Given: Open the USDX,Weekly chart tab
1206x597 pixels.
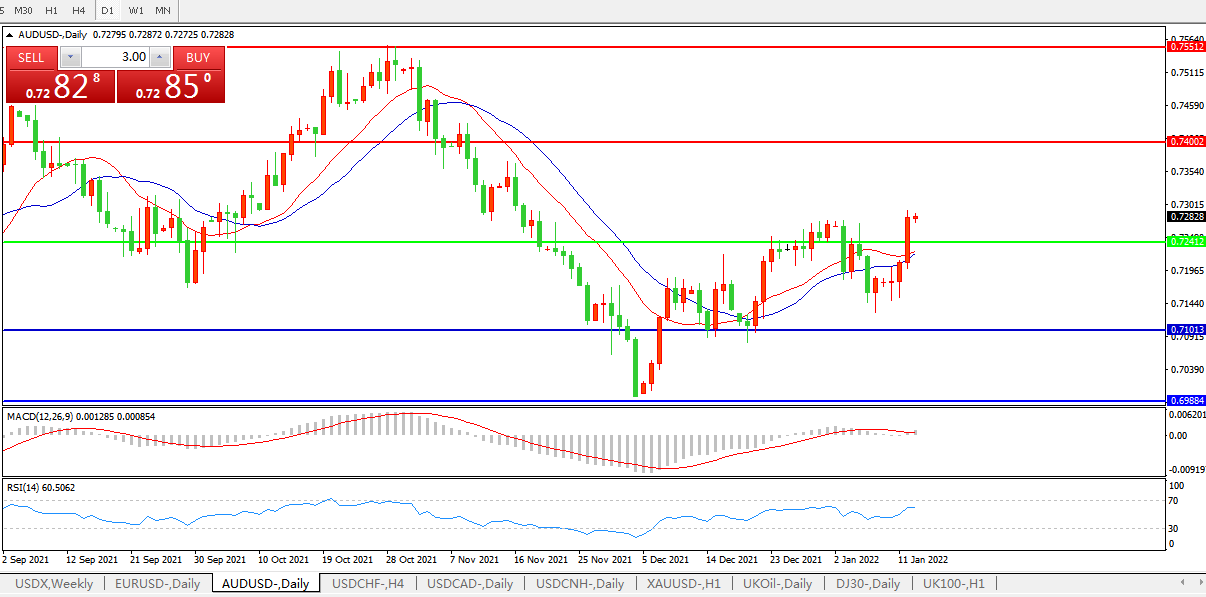Looking at the screenshot, I should click(x=55, y=584).
